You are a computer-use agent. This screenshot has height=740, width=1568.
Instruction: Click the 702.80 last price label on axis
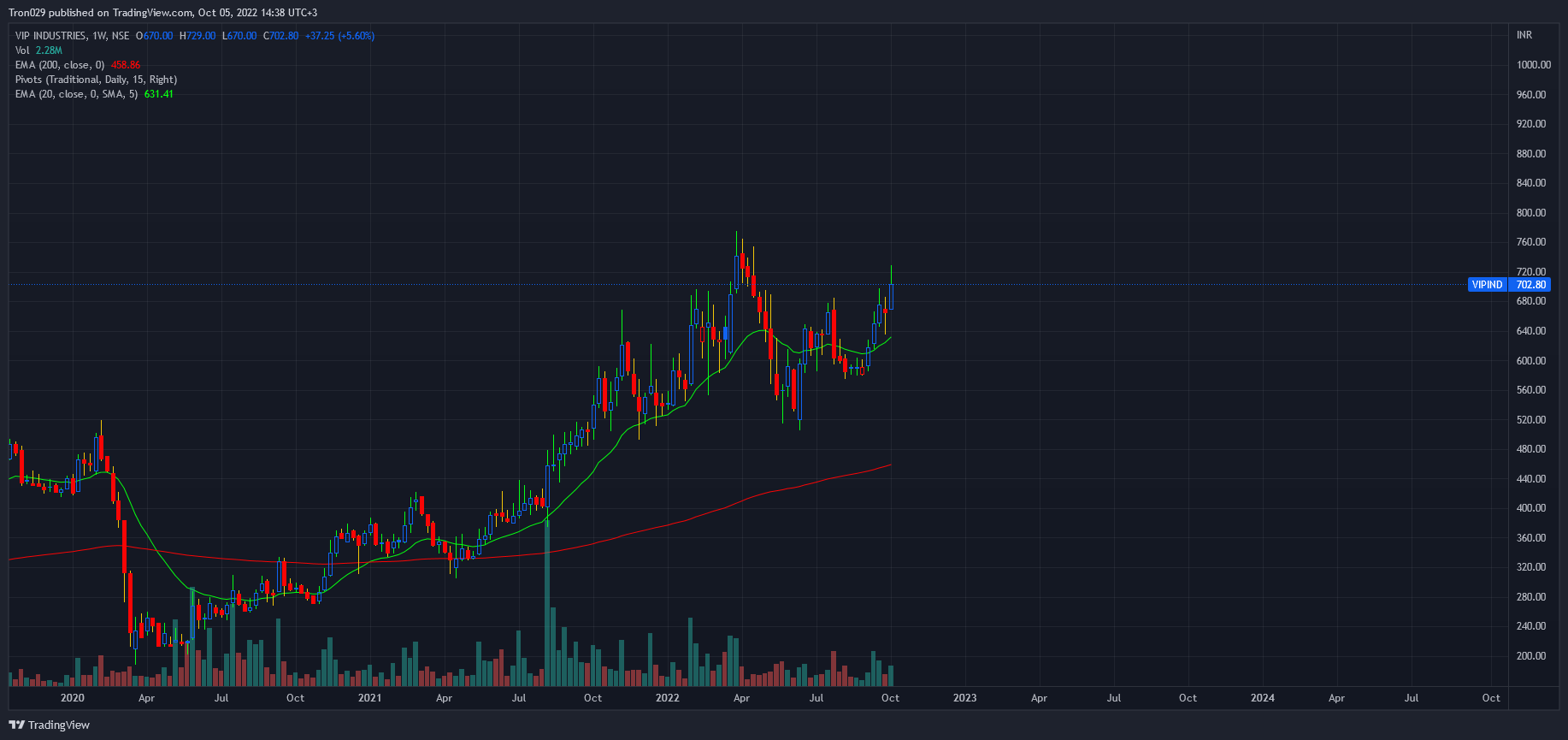click(1530, 285)
